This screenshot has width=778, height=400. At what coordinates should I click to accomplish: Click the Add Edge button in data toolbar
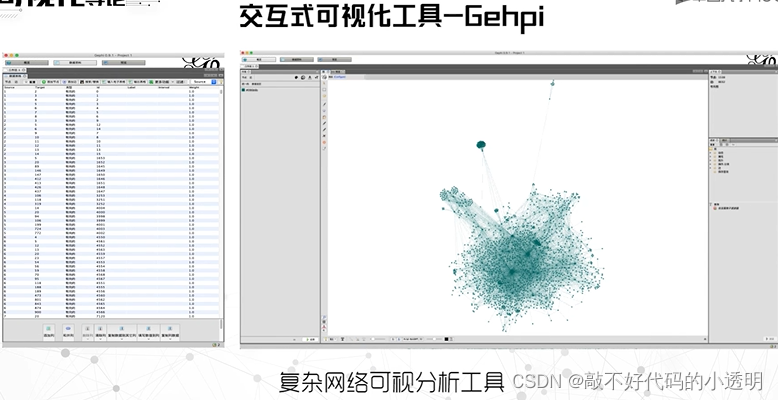coord(70,81)
